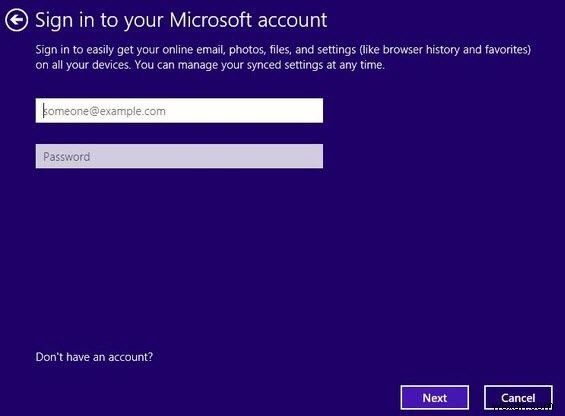Go back using the circled arrow icon
This screenshot has width=565, height=416.
17,20
